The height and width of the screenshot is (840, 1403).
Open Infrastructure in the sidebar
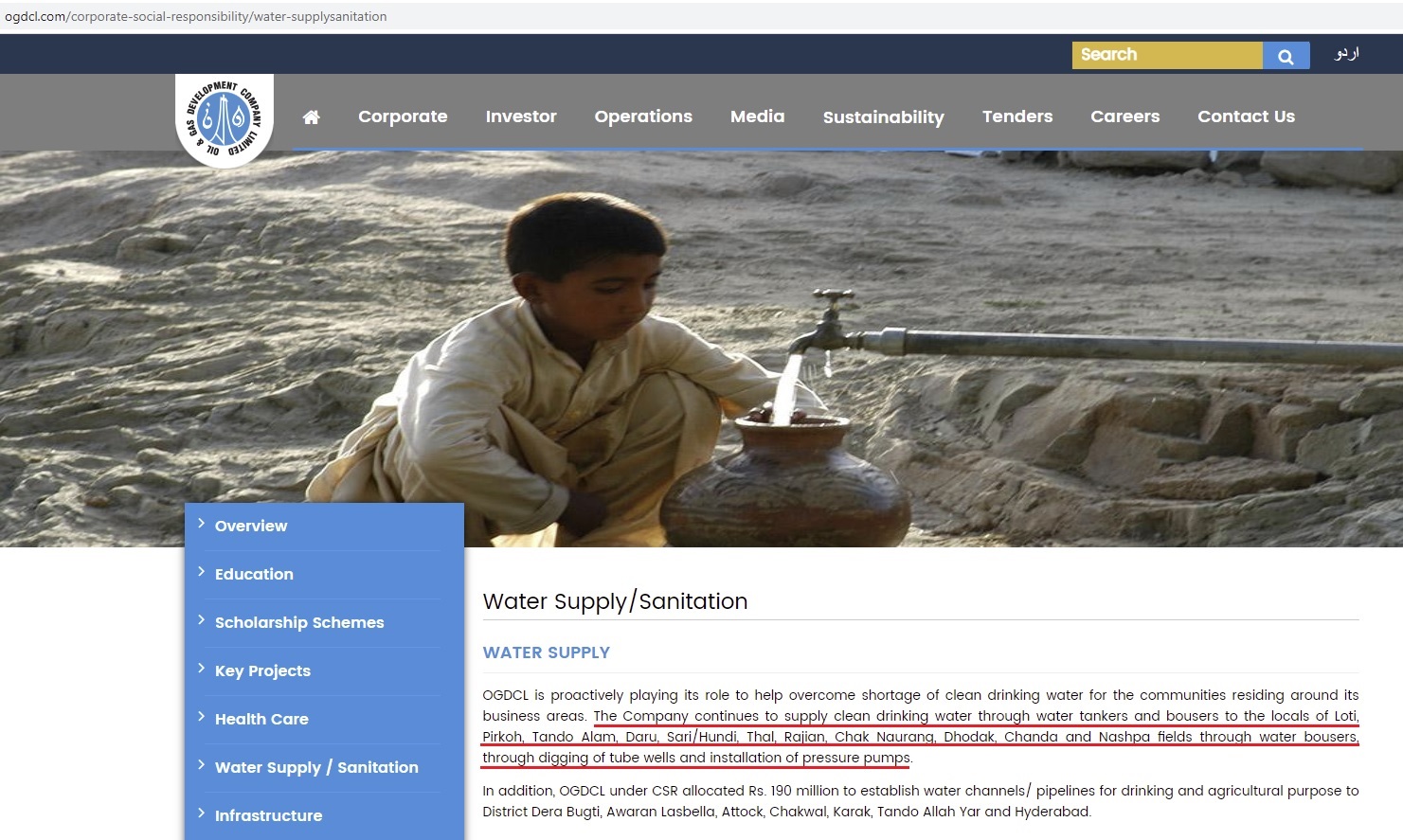[x=268, y=815]
